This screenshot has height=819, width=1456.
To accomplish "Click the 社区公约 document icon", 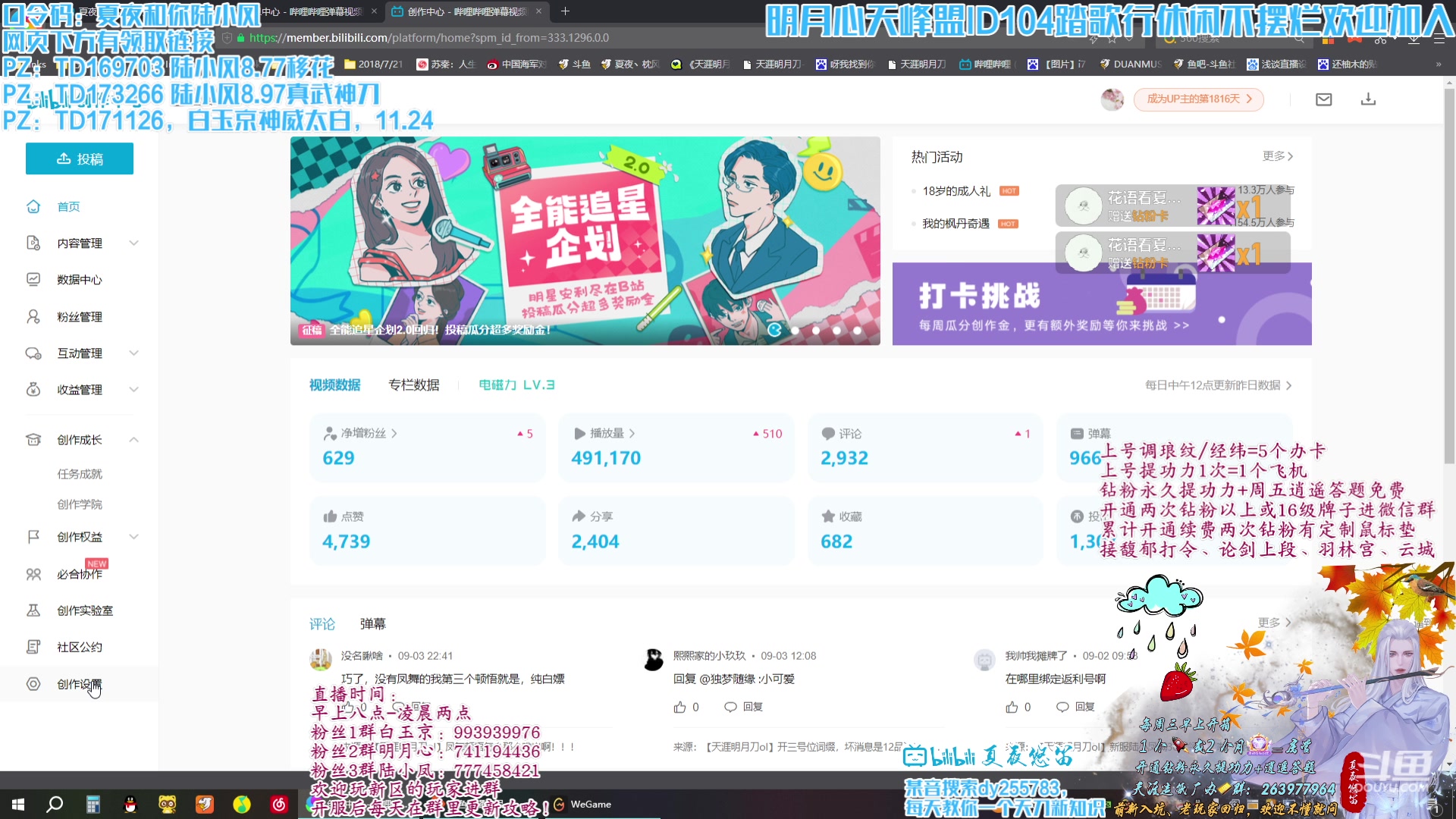I will coord(33,647).
